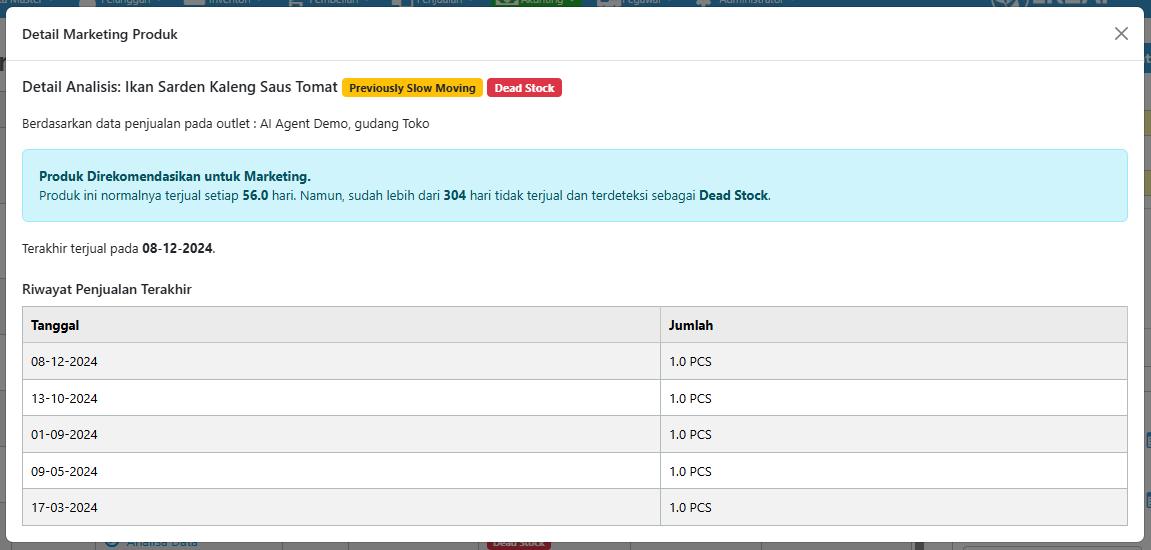Open the Akunting menu in top navigation
Viewport: 1151px width, 550px height.
[x=538, y=3]
